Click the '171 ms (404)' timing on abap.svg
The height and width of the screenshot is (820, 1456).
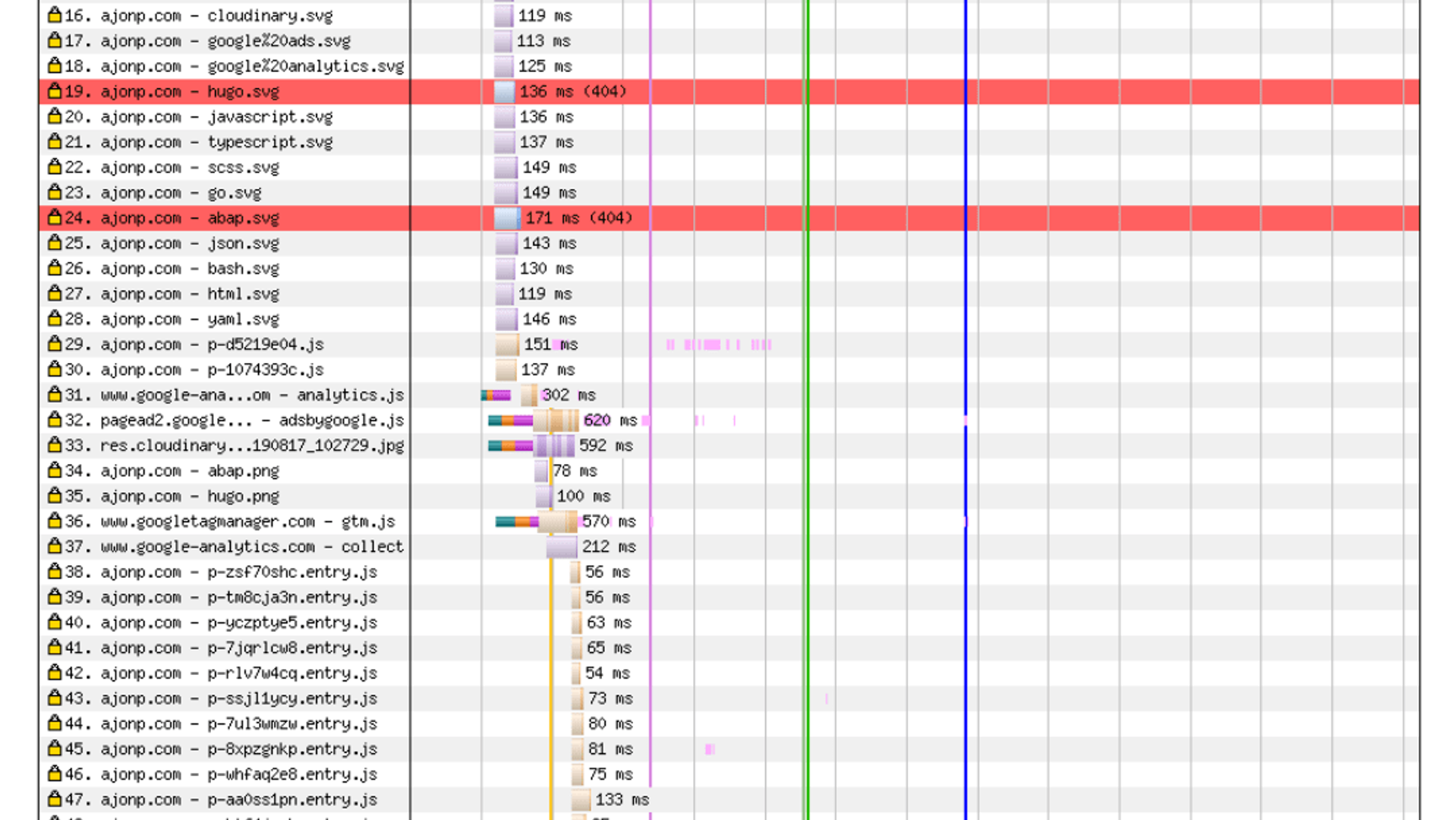coord(579,218)
